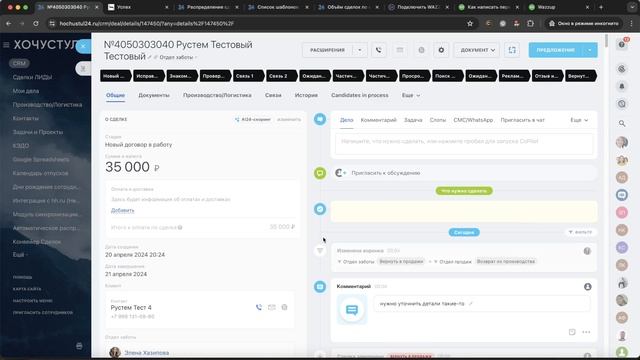Click the envelope icon in deal header
640x360 pixels.
400,50
